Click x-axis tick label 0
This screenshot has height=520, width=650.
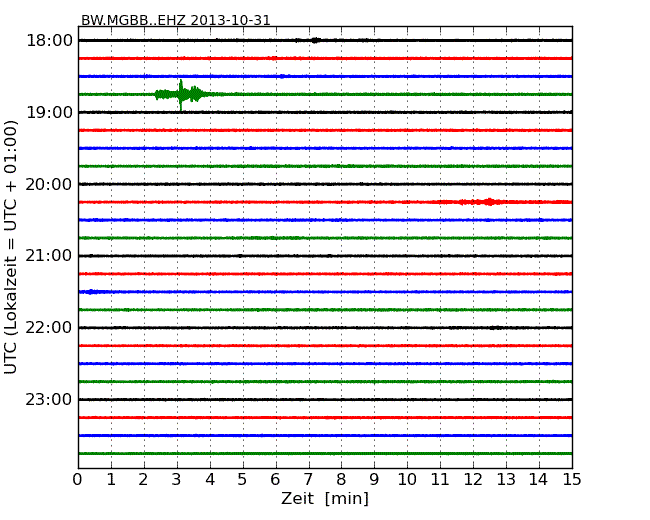pyautogui.click(x=78, y=480)
